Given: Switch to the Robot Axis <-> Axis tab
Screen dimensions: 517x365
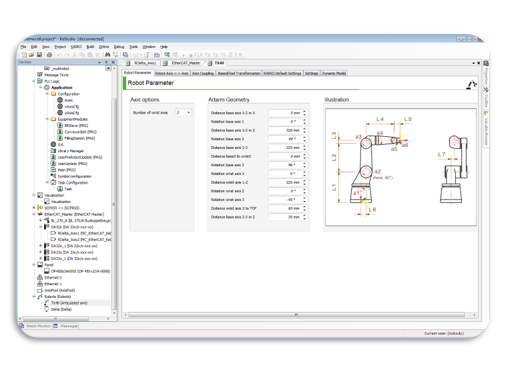Looking at the screenshot, I should pyautogui.click(x=172, y=73).
